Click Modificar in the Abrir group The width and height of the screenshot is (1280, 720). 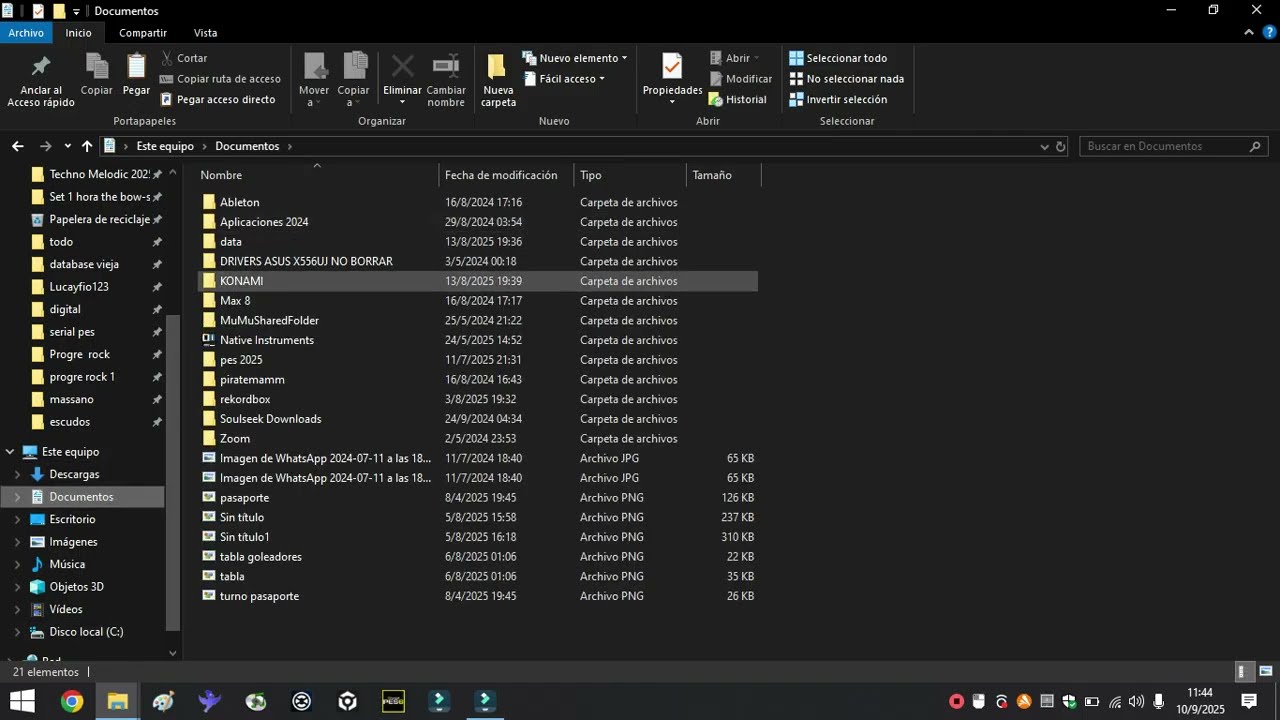pos(740,79)
